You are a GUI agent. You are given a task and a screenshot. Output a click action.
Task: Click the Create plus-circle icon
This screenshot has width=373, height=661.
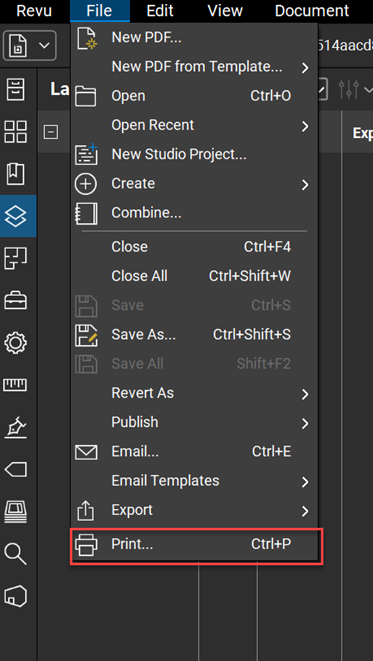(86, 184)
